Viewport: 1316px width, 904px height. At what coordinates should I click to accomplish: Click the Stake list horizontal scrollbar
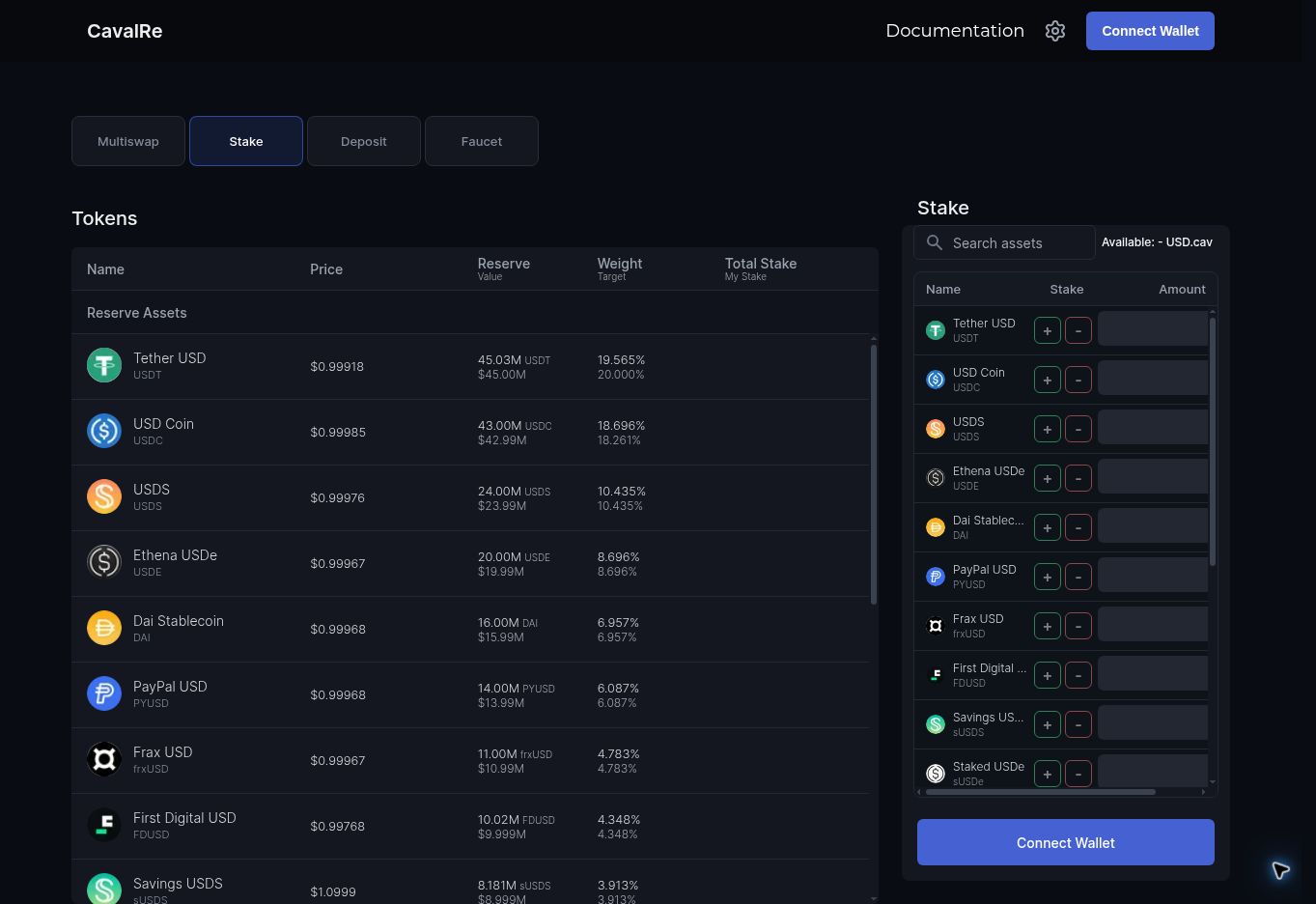pos(1041,792)
